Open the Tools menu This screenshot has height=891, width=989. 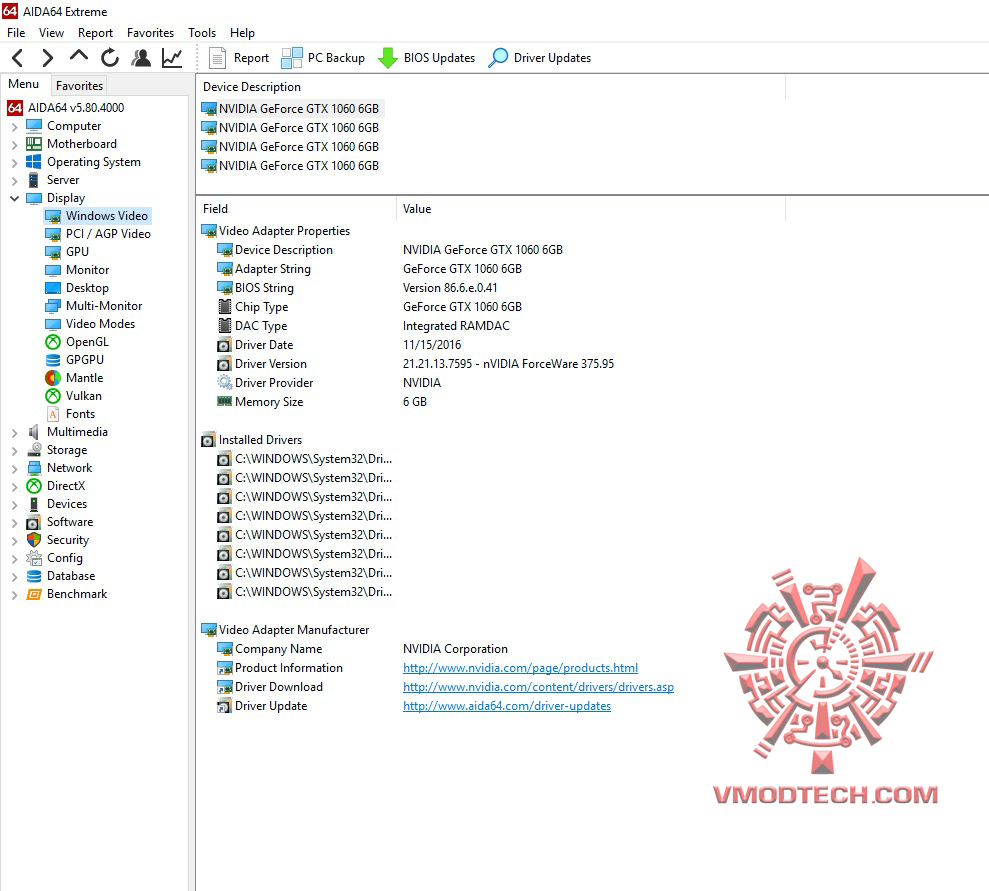tap(202, 33)
